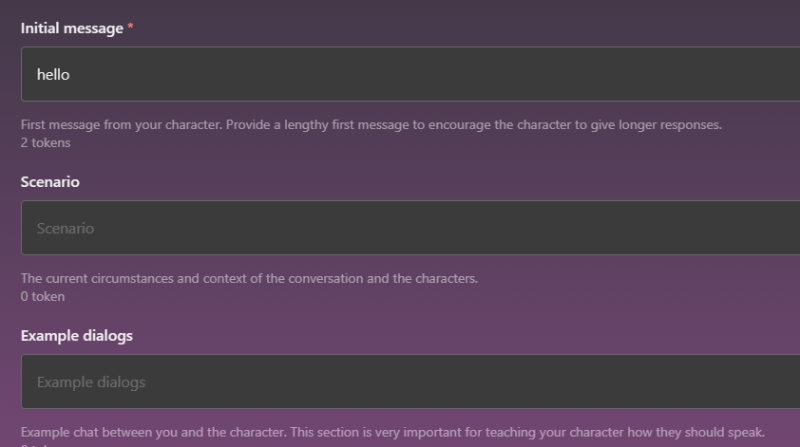Click "Example chat" at the bottom hint start
The width and height of the screenshot is (800, 447).
point(56,432)
